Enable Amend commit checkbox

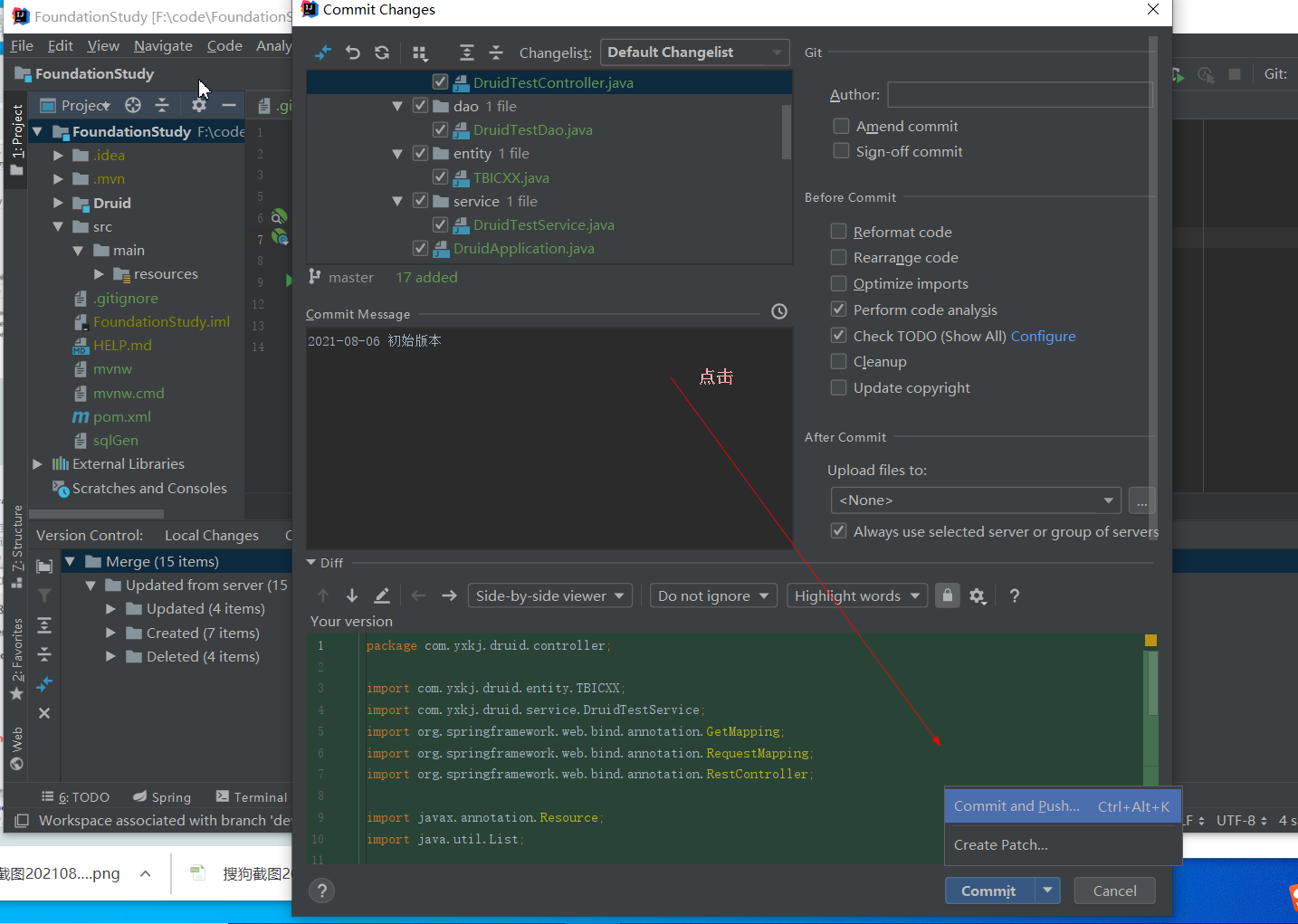pyautogui.click(x=841, y=126)
